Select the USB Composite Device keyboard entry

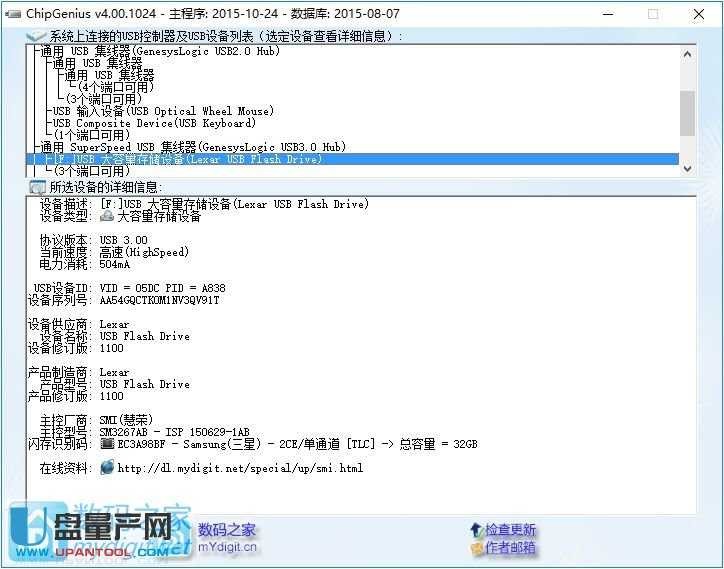pyautogui.click(x=154, y=123)
